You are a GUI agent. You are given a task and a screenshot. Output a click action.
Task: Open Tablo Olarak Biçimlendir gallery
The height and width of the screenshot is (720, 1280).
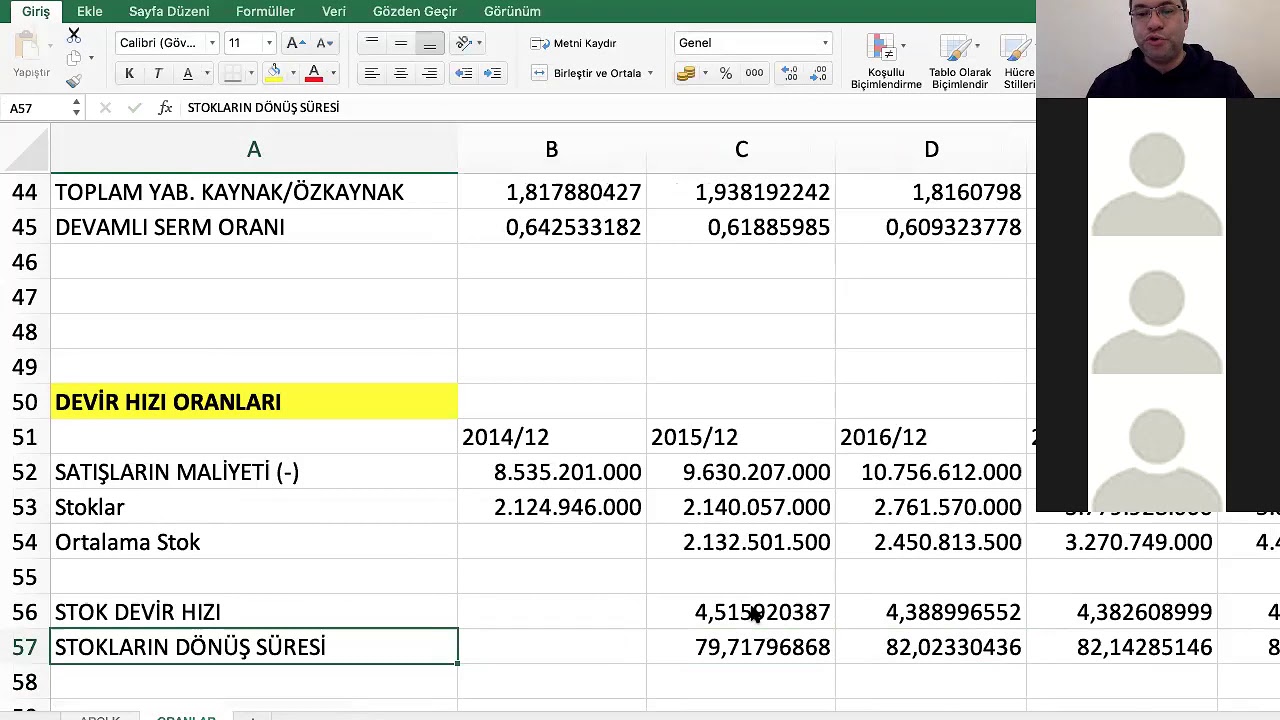960,61
